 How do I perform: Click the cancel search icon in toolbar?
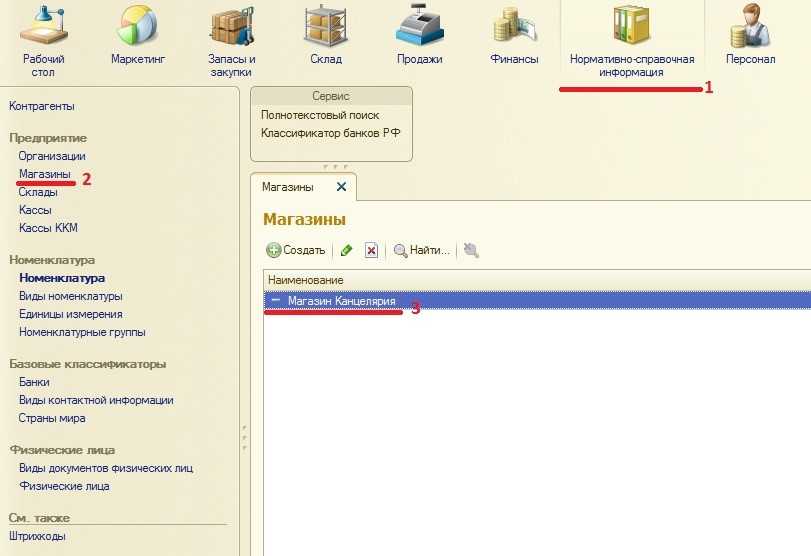[x=471, y=251]
